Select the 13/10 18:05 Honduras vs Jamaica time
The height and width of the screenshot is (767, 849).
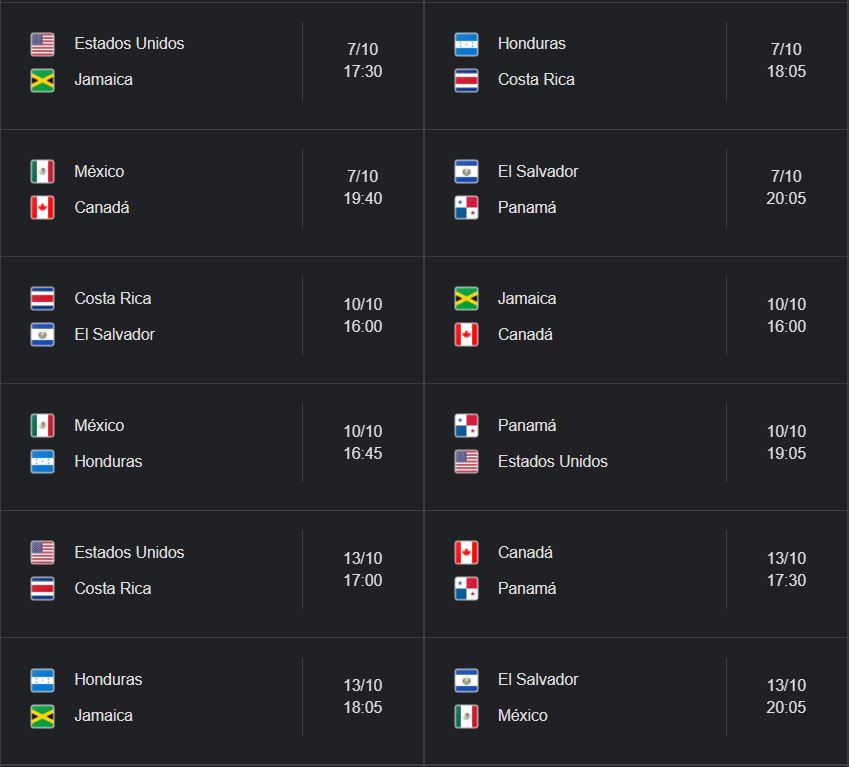[363, 696]
